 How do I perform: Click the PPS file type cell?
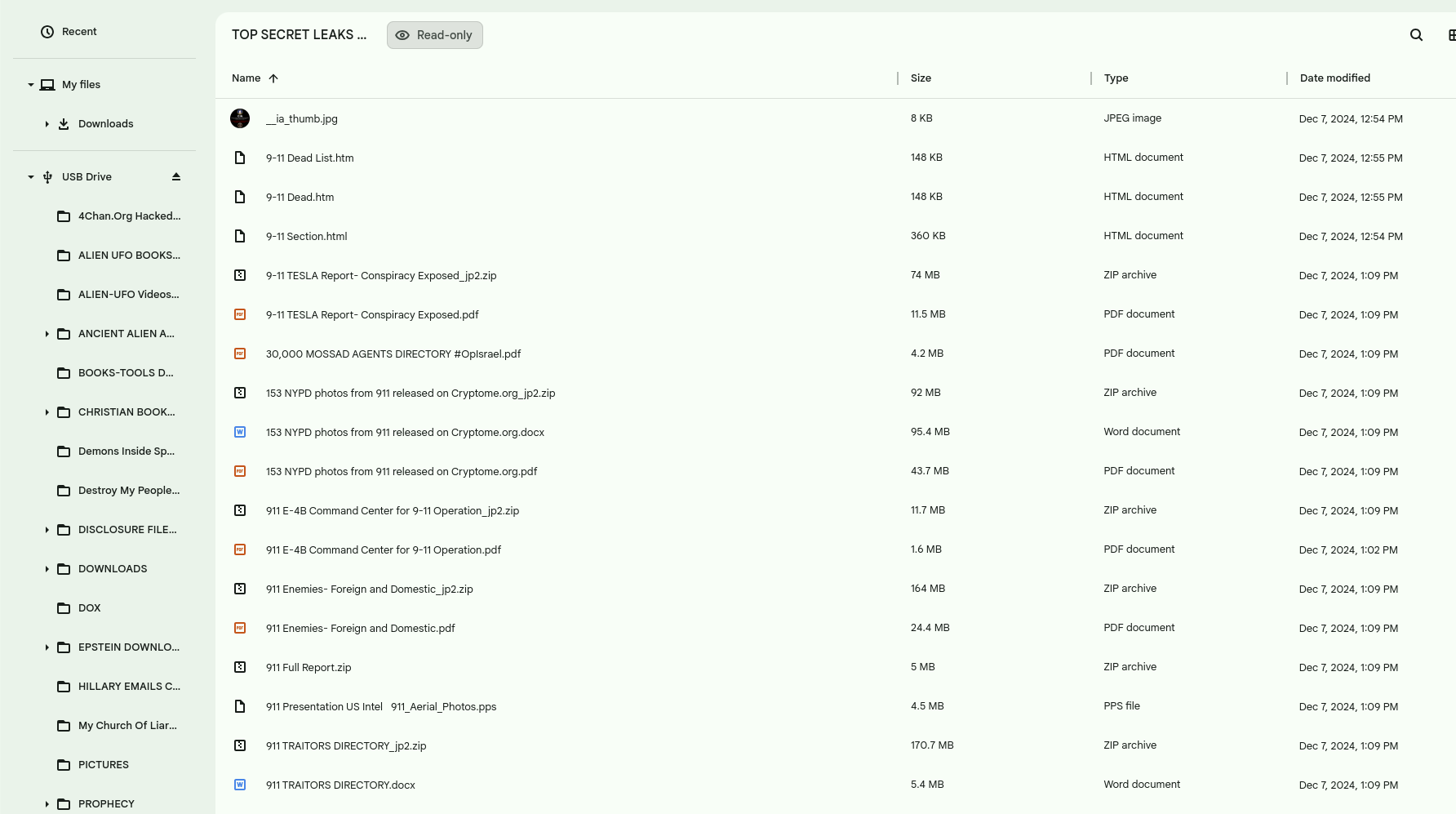tap(1121, 706)
